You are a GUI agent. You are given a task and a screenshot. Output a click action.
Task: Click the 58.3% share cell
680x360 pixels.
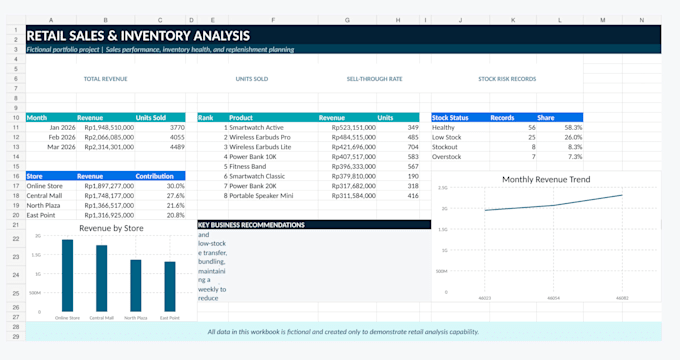click(x=560, y=128)
